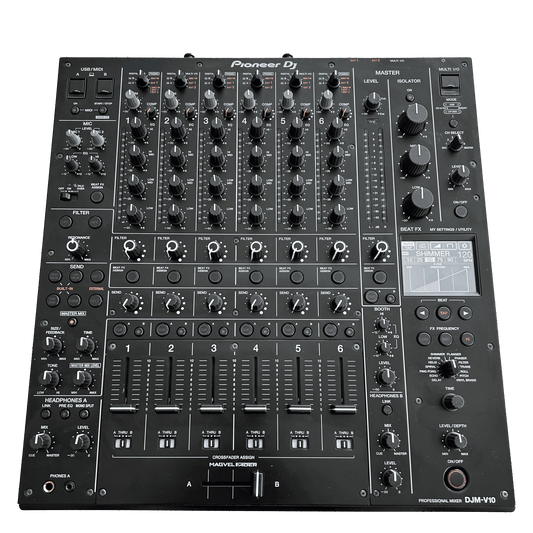This screenshot has height=533, width=533.
Task: Turn the HEADPHONES A LEVEL knob
Action: click(x=82, y=441)
